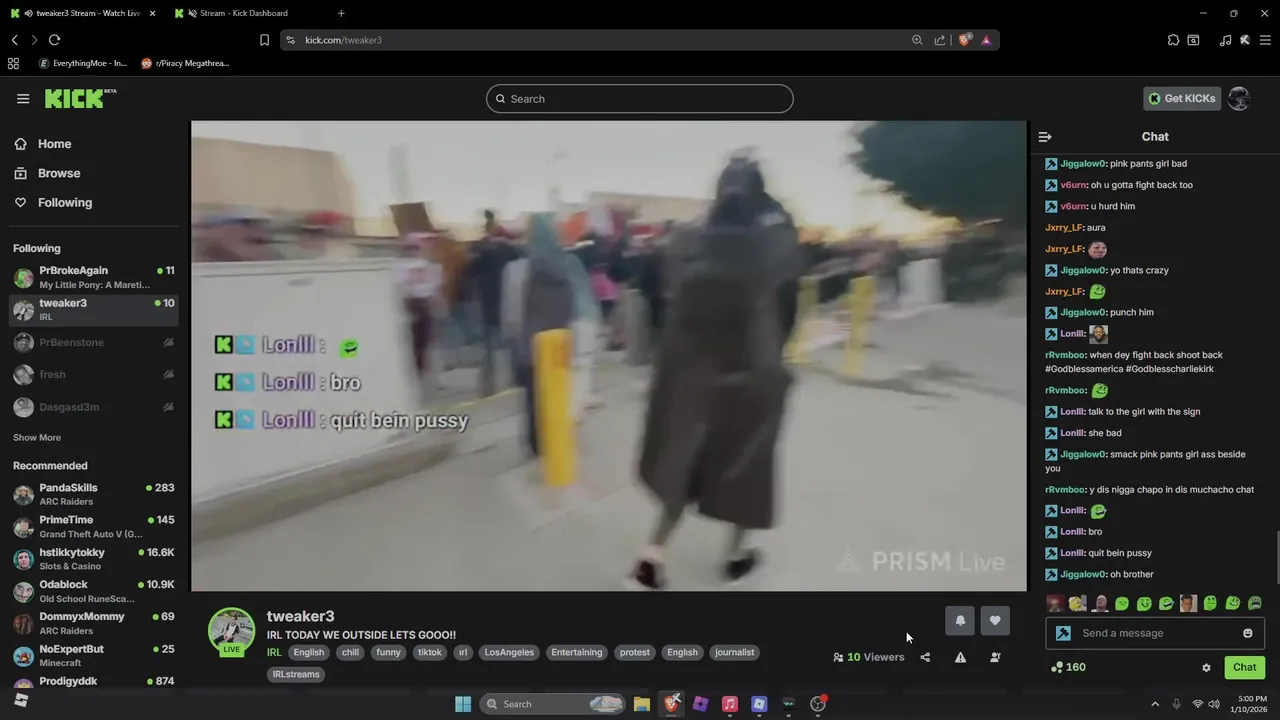Open the music note playlist icon
This screenshot has width=1280, height=720.
pos(1225,40)
